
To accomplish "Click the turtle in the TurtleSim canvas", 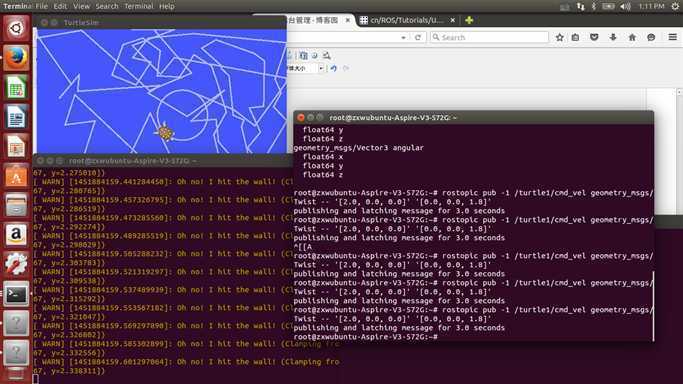I will click(166, 132).
